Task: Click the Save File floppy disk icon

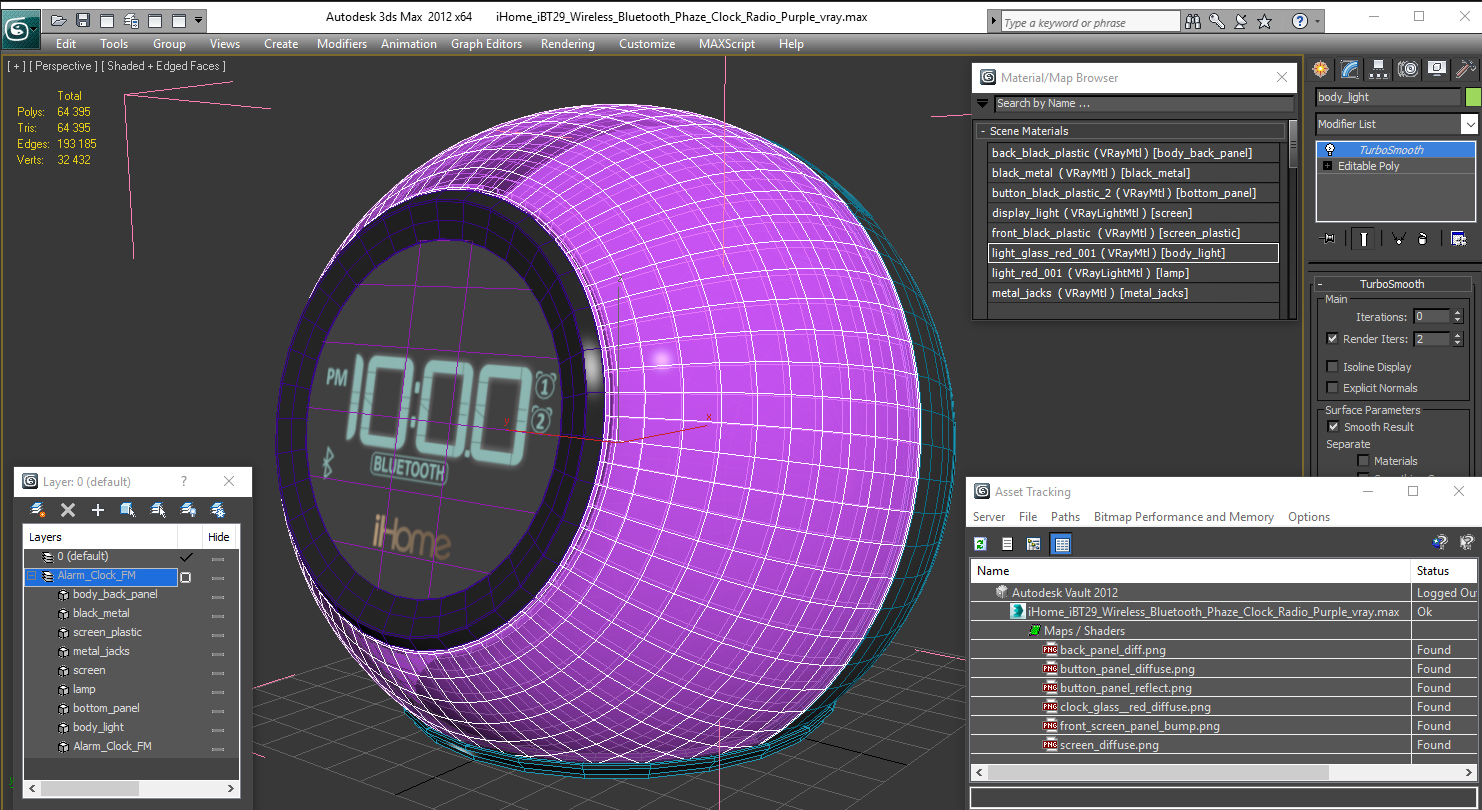Action: tap(83, 20)
